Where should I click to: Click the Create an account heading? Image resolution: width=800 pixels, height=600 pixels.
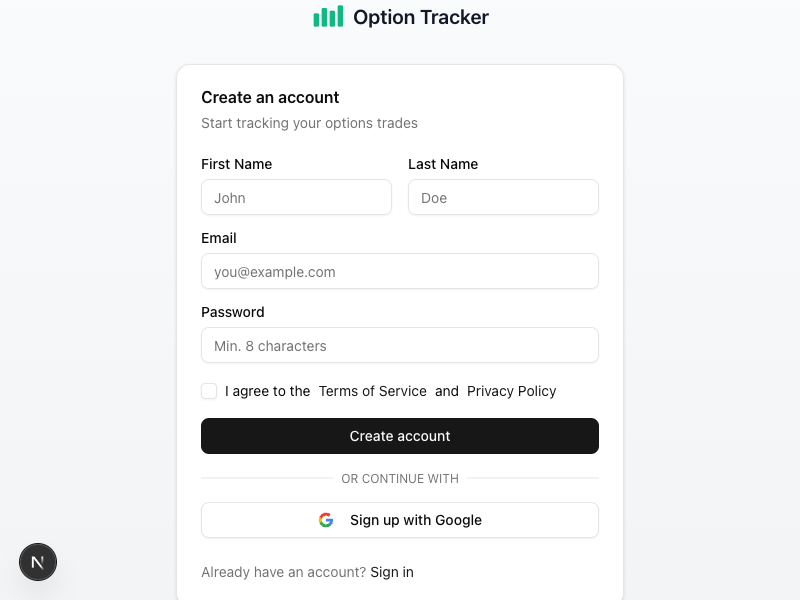[270, 97]
